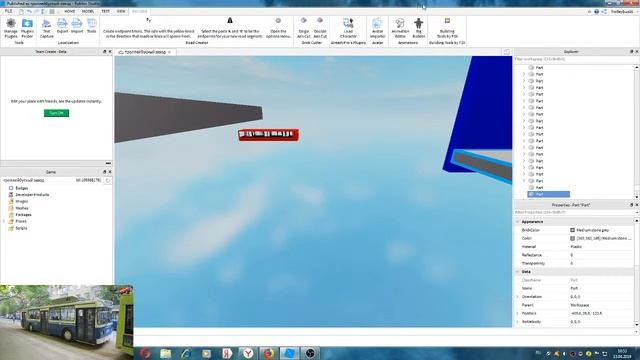Viewport: 640px width, 360px height.
Task: Collapse the Data properties section
Action: coord(518,271)
